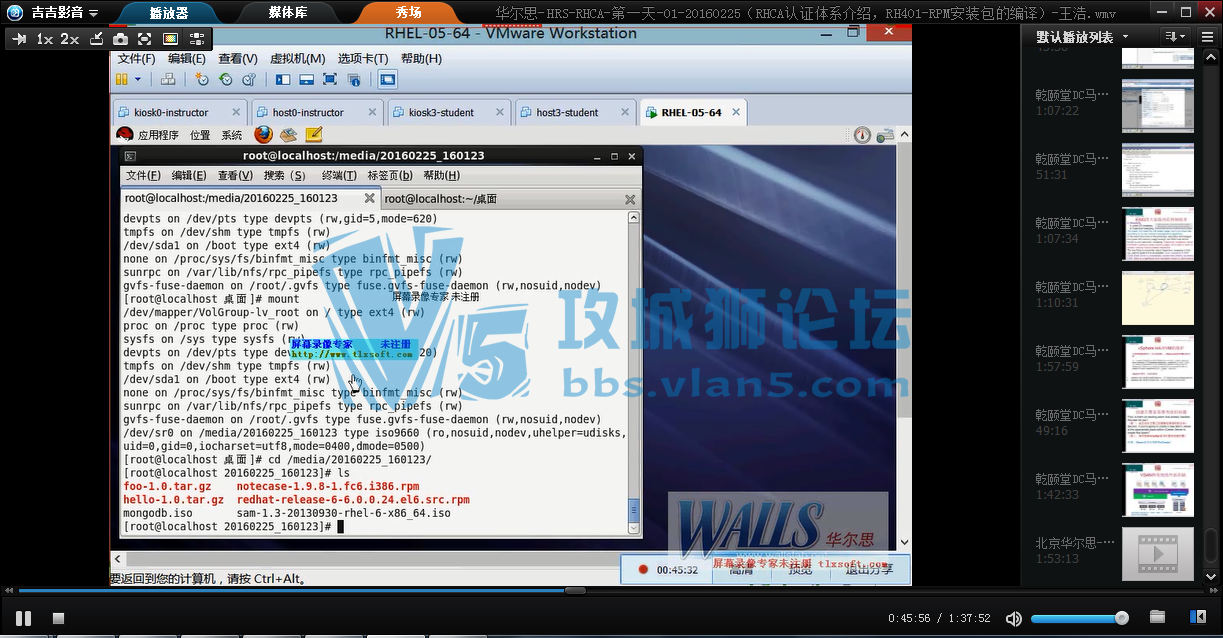
Task: Open GNOME 系统 menu
Action: 232,135
